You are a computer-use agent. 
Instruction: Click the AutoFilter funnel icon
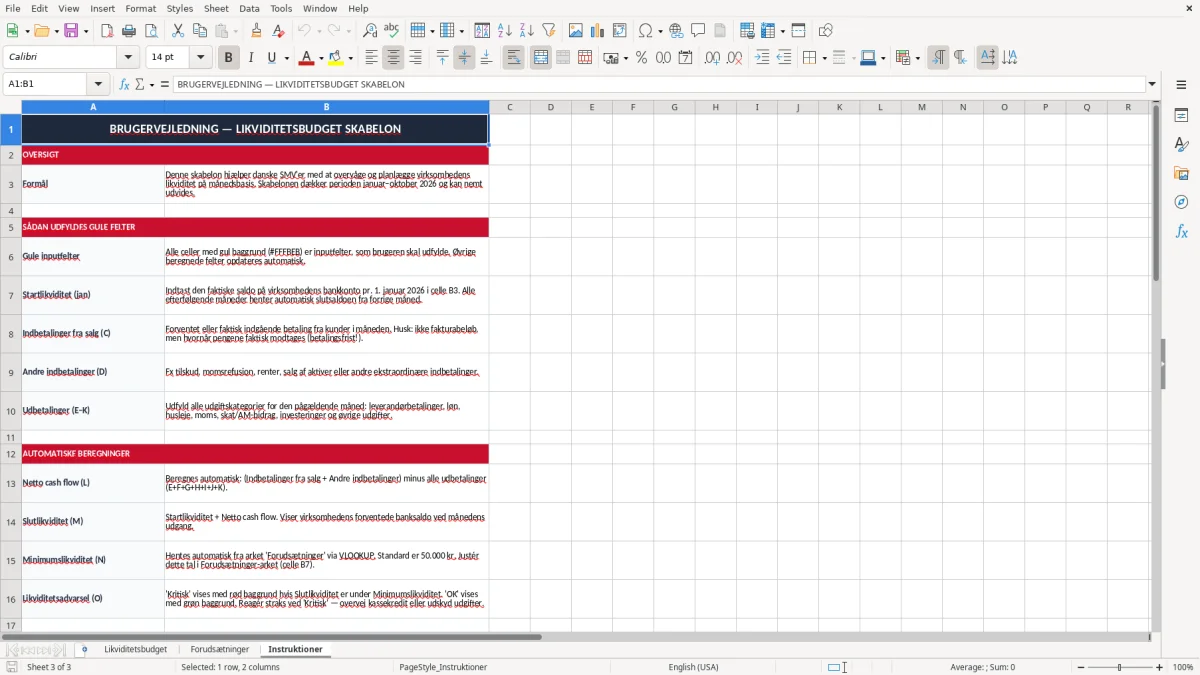coord(548,31)
